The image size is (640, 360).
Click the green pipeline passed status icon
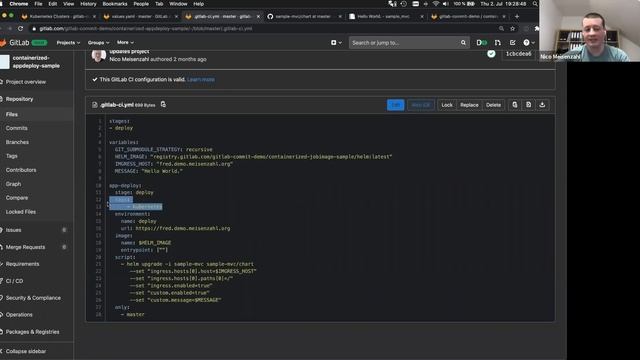pyautogui.click(x=491, y=54)
